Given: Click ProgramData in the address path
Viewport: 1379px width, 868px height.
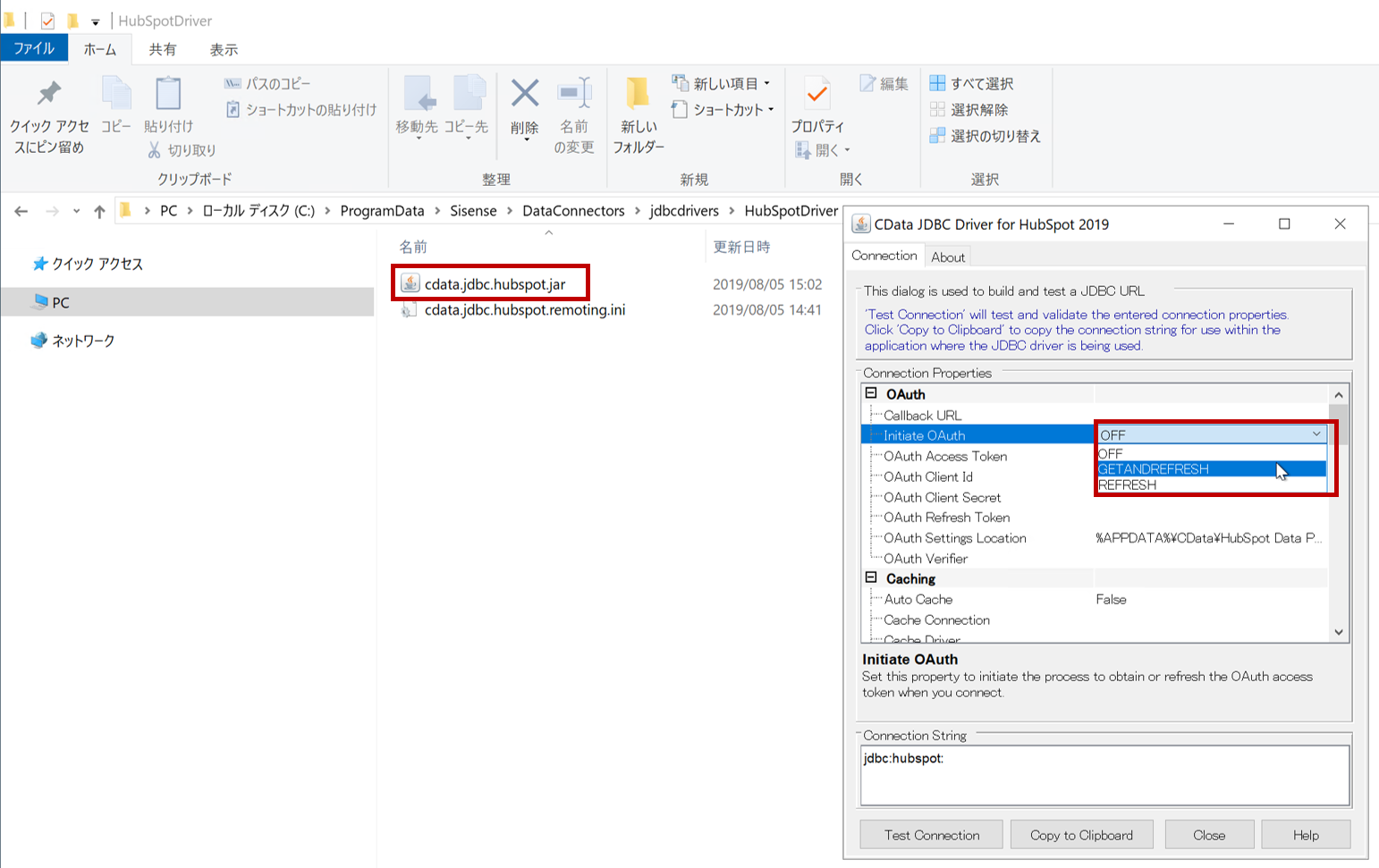Looking at the screenshot, I should click(382, 211).
